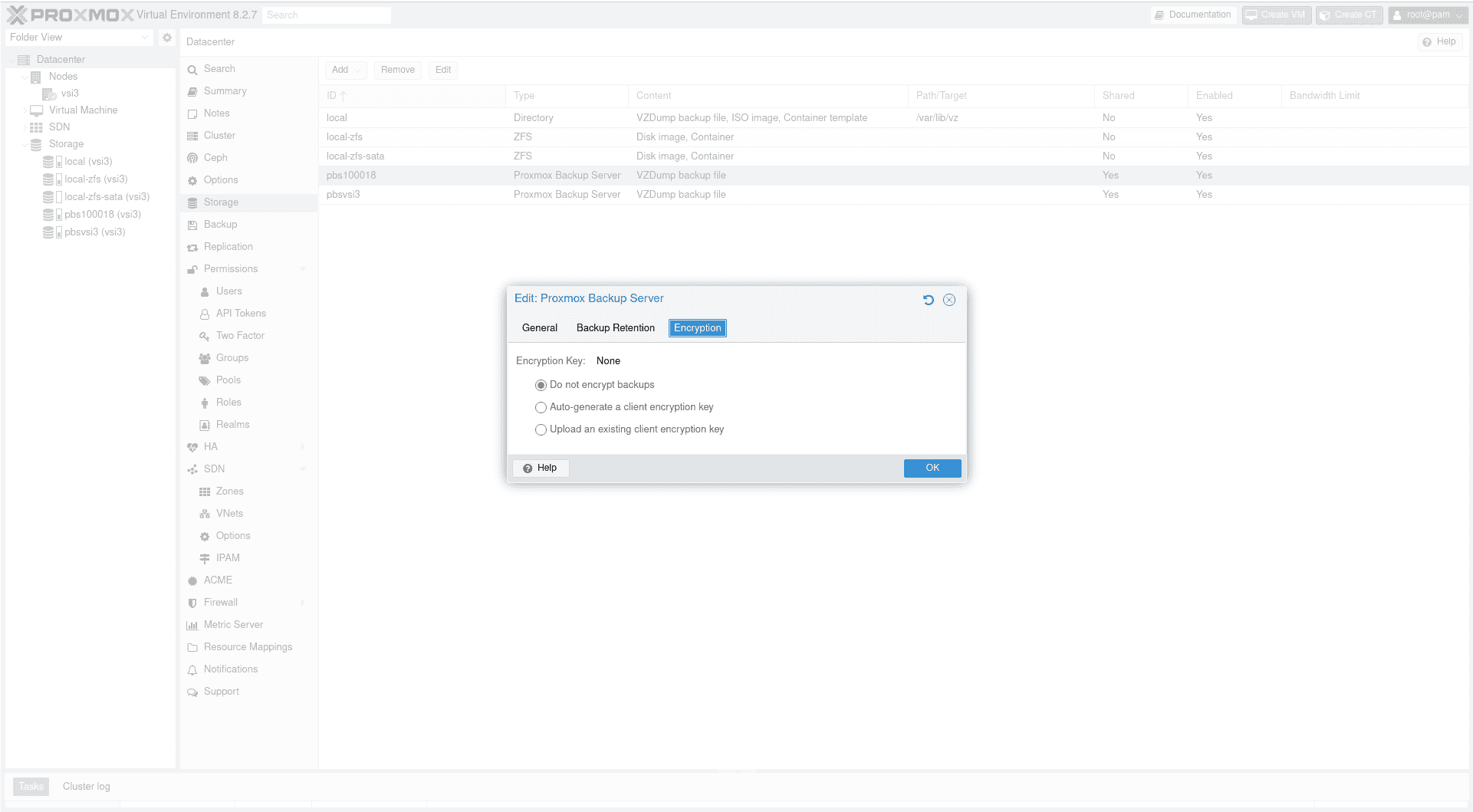Confirm the dialog with OK
Viewport: 1473px width, 812px height.
[x=932, y=468]
